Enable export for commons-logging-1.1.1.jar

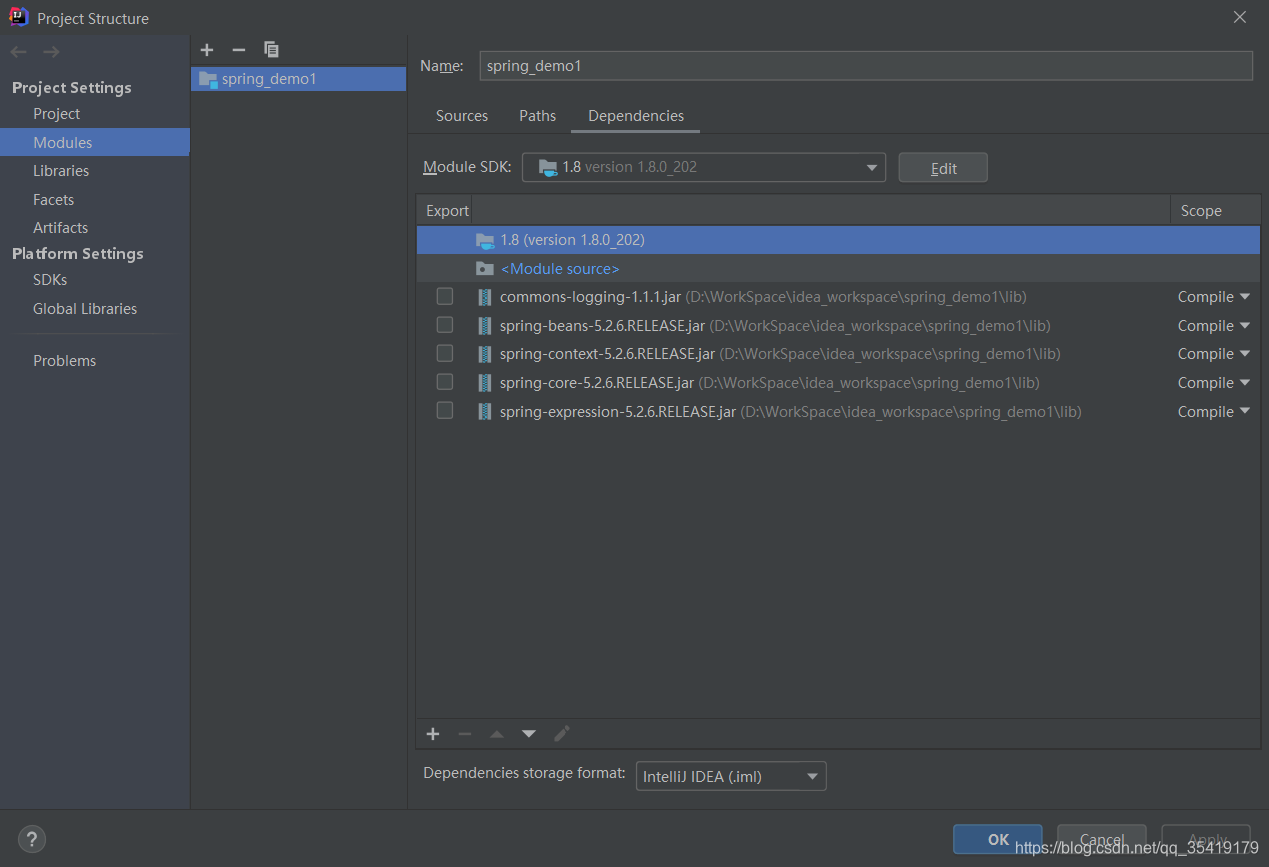tap(445, 297)
